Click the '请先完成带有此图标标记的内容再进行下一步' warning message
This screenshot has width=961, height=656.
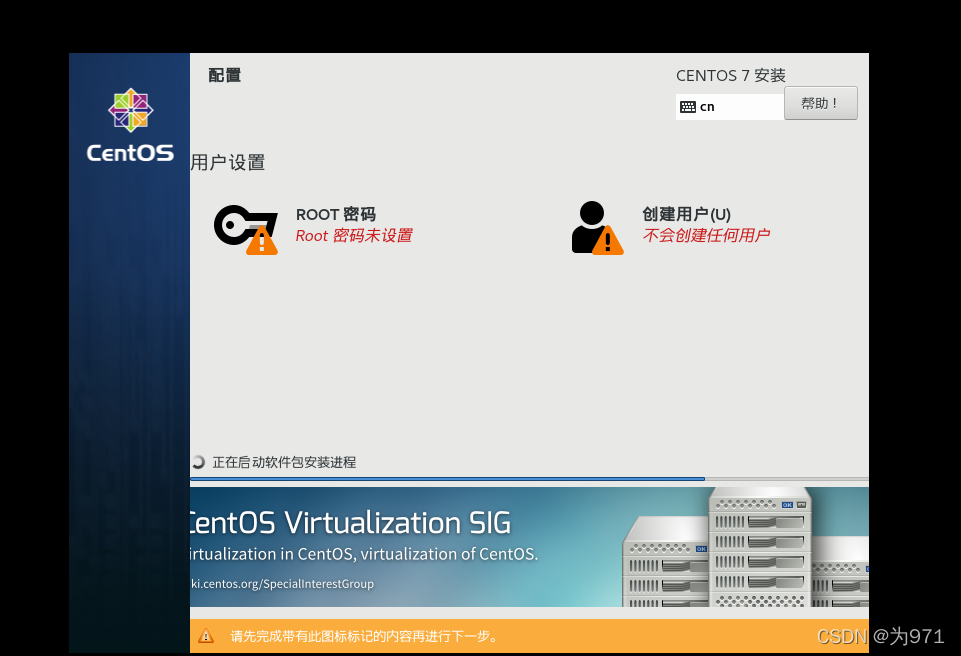[x=364, y=636]
